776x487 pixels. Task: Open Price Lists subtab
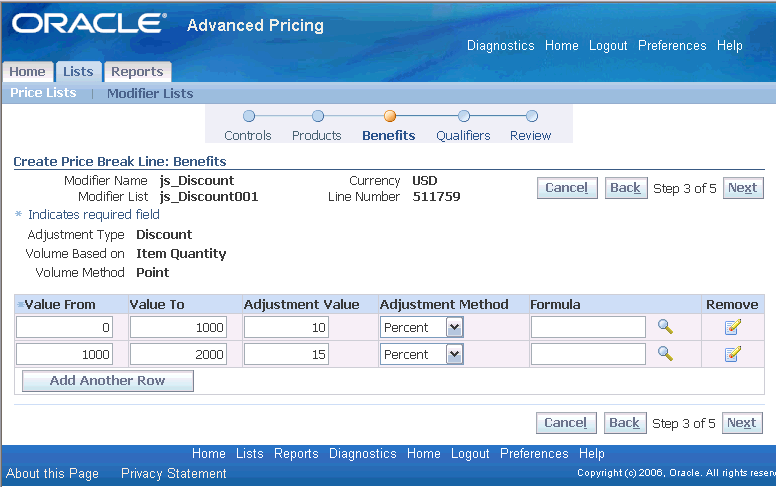tap(44, 93)
